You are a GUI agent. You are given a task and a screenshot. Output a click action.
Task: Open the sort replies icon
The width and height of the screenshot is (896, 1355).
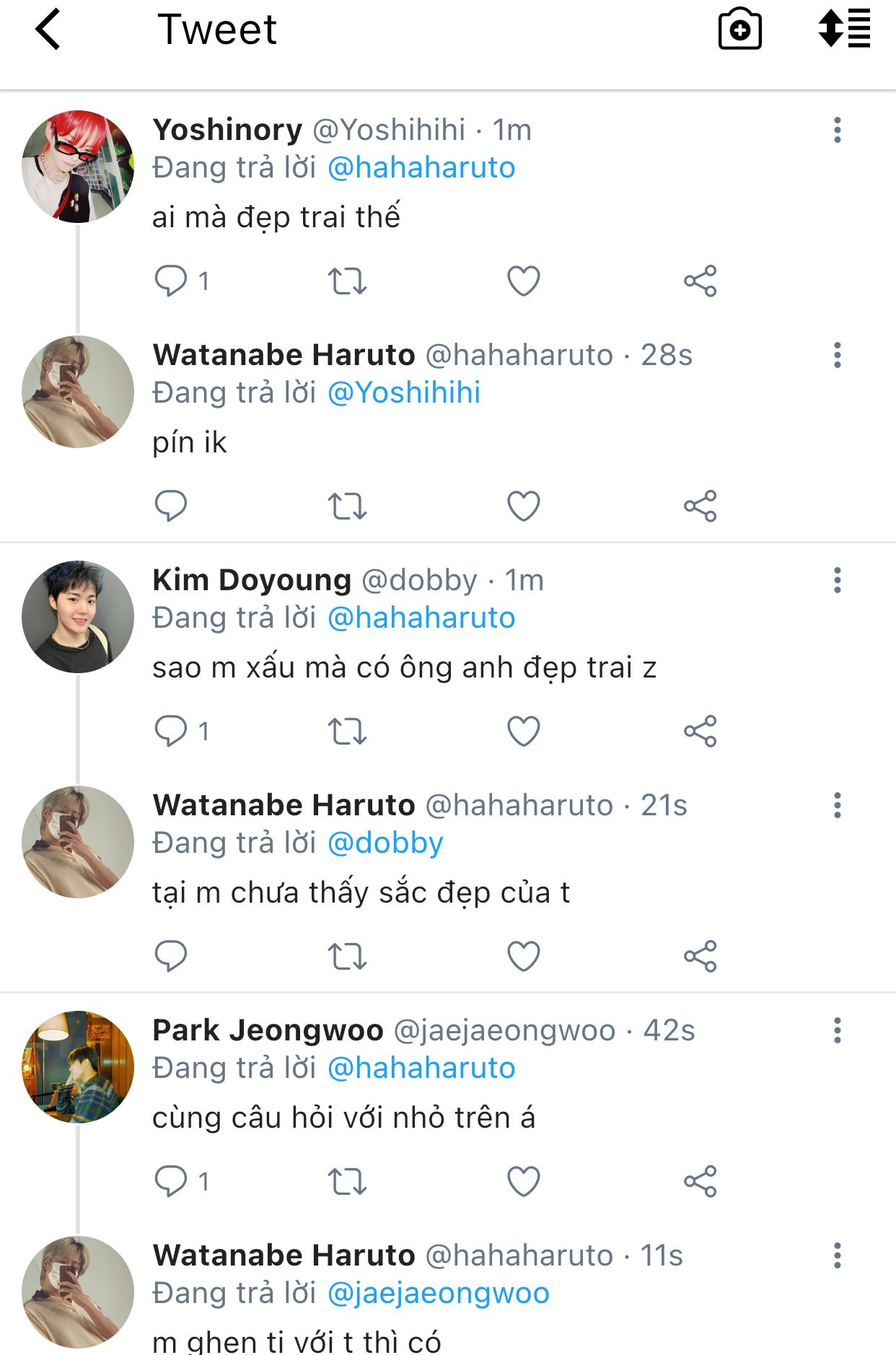[x=843, y=29]
